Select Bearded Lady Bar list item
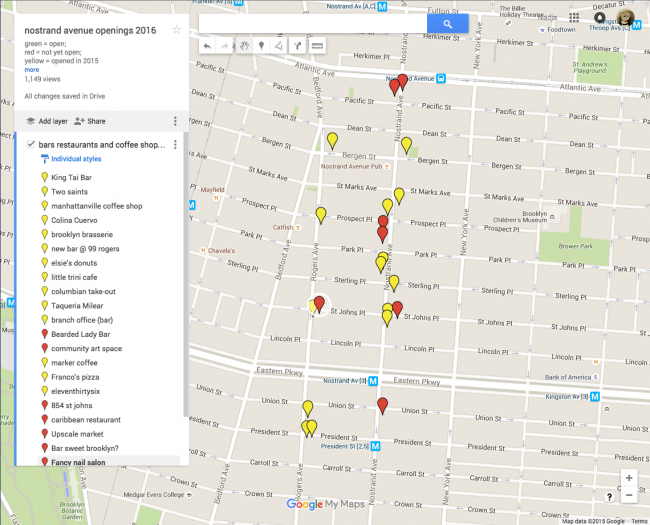This screenshot has height=525, width=650. pos(80,334)
